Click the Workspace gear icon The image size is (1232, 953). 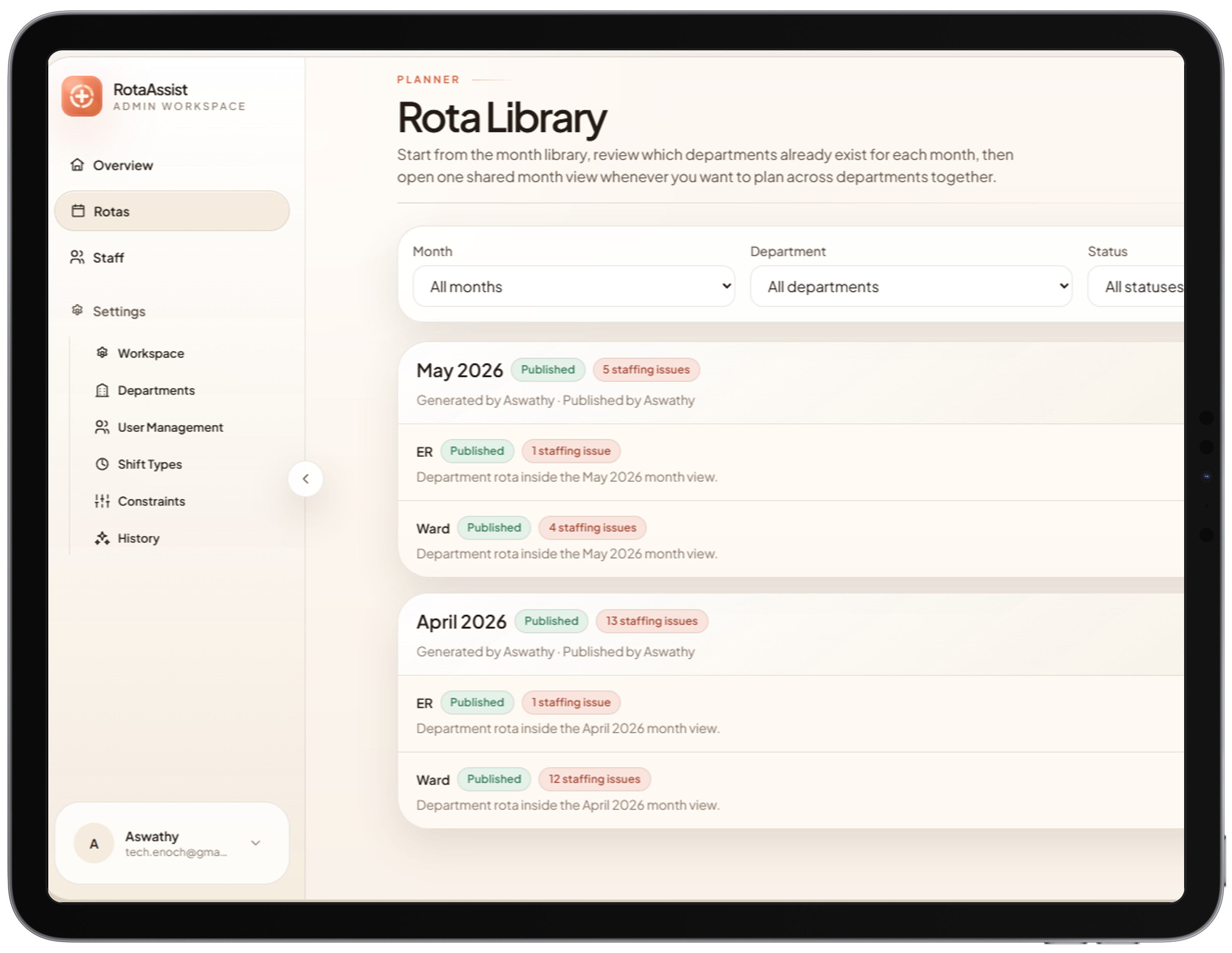(102, 352)
